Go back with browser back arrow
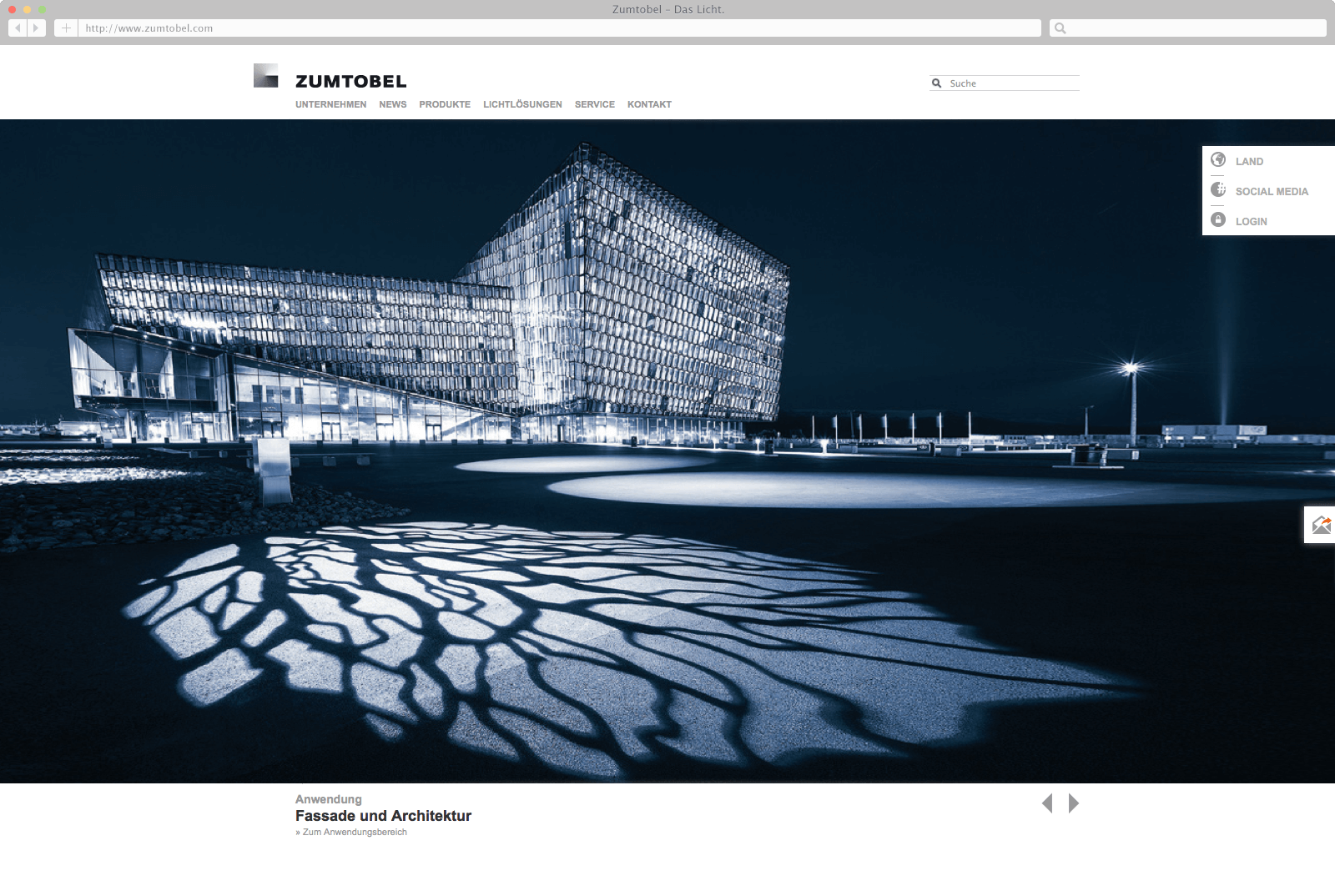The width and height of the screenshot is (1335, 896). pyautogui.click(x=18, y=28)
